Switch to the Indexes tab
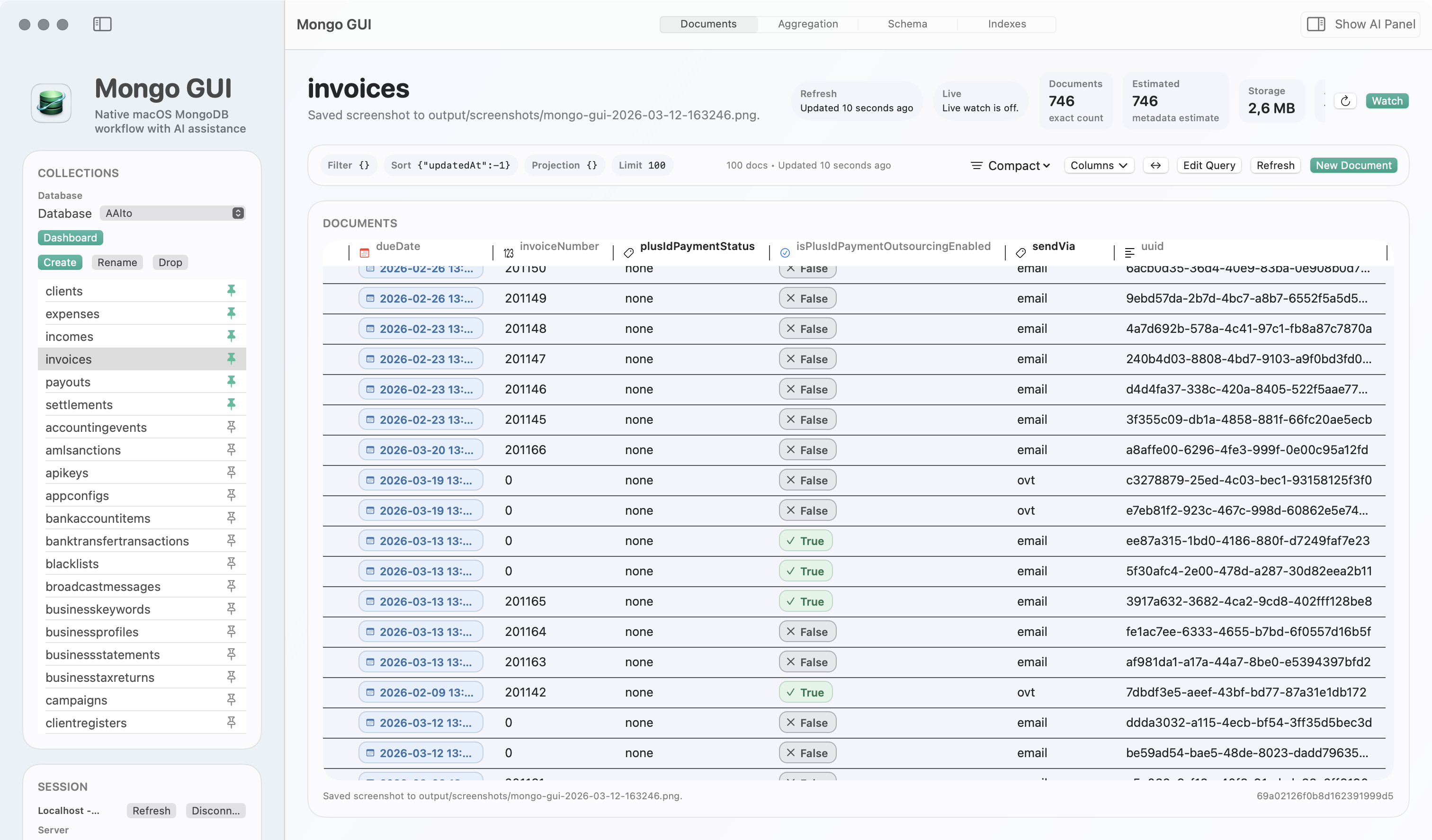1432x840 pixels. click(x=1006, y=24)
